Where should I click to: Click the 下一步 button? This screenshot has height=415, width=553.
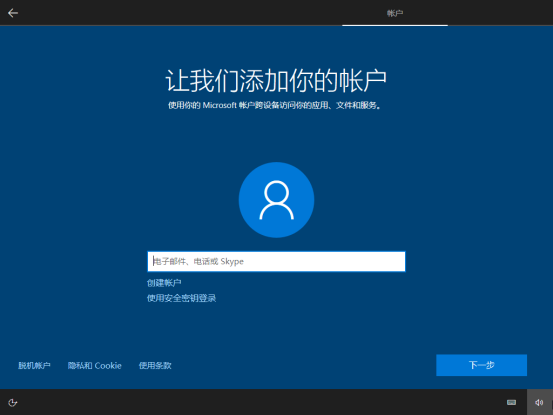coord(481,365)
